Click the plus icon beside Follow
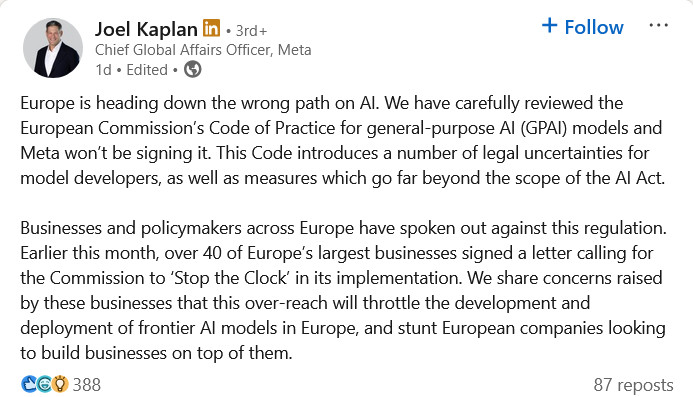Viewport: 693px width, 397px height. click(x=549, y=25)
